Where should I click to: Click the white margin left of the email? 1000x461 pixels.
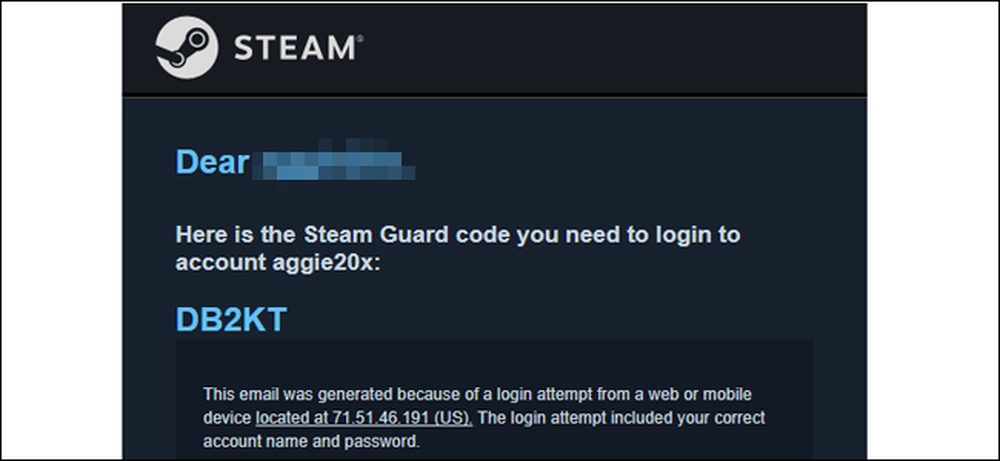(x=62, y=230)
